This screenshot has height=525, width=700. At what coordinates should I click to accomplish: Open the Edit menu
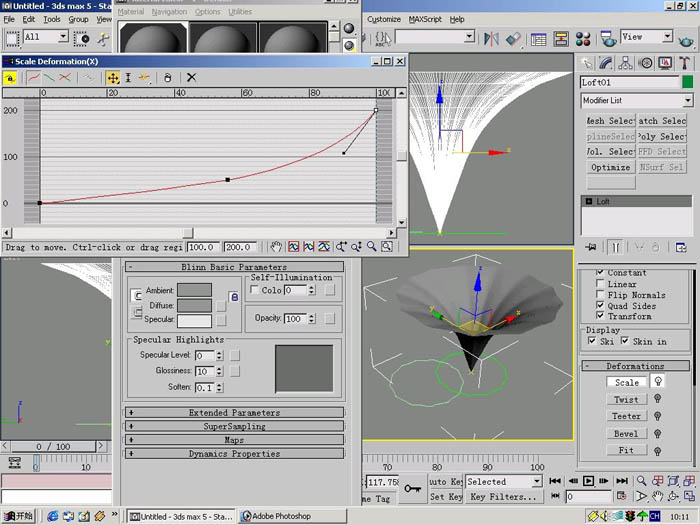point(29,20)
